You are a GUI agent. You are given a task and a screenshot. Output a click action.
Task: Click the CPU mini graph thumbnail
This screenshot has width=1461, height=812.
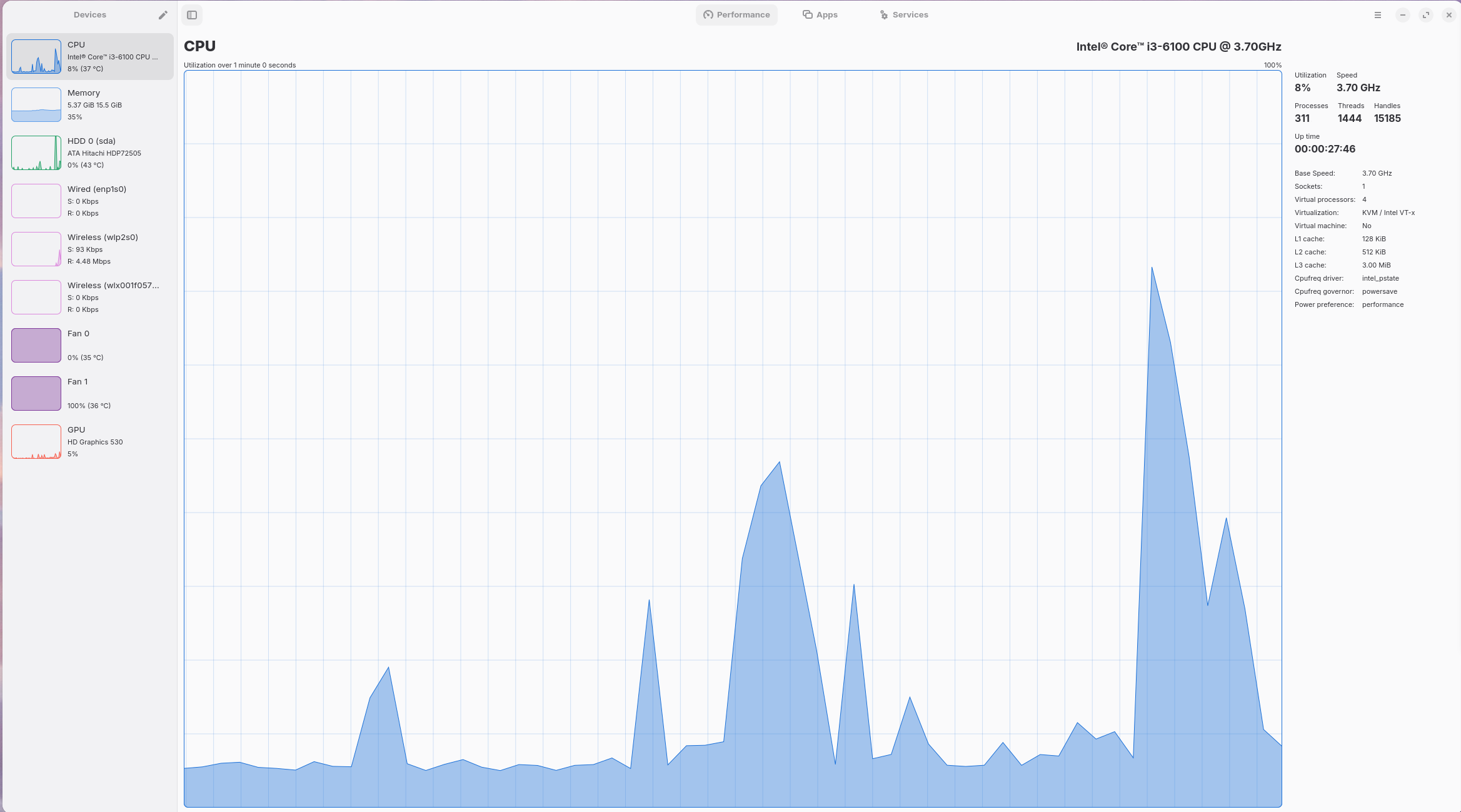(x=36, y=57)
